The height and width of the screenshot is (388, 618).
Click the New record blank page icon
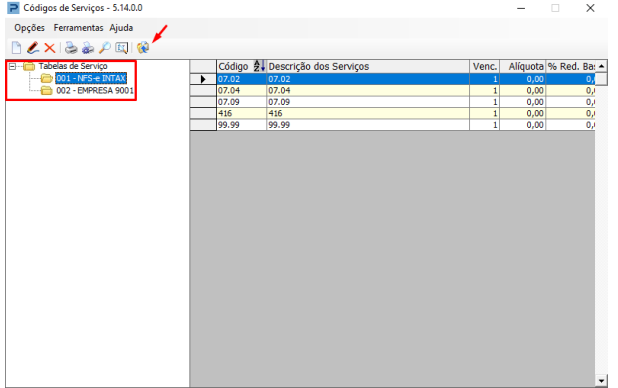pyautogui.click(x=16, y=48)
